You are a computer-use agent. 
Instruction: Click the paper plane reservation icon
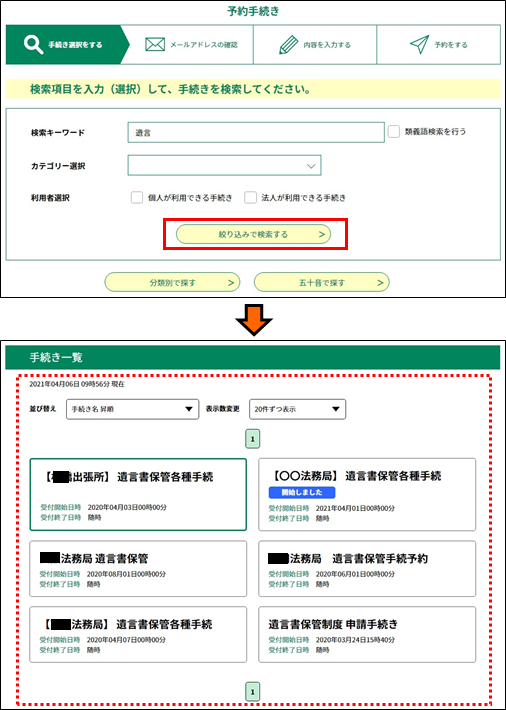[x=419, y=44]
